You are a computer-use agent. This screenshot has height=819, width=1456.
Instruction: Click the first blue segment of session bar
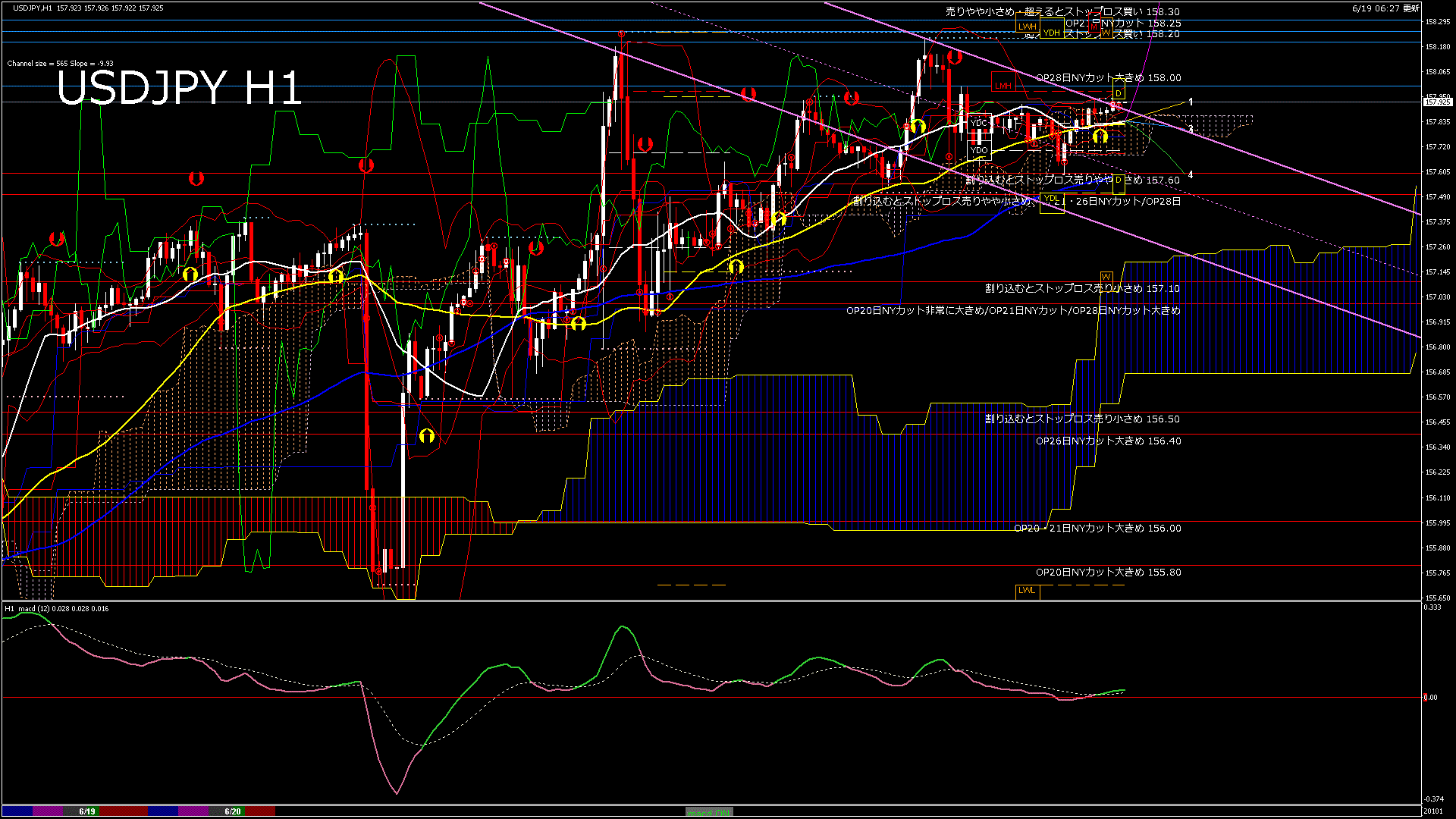click(x=17, y=811)
